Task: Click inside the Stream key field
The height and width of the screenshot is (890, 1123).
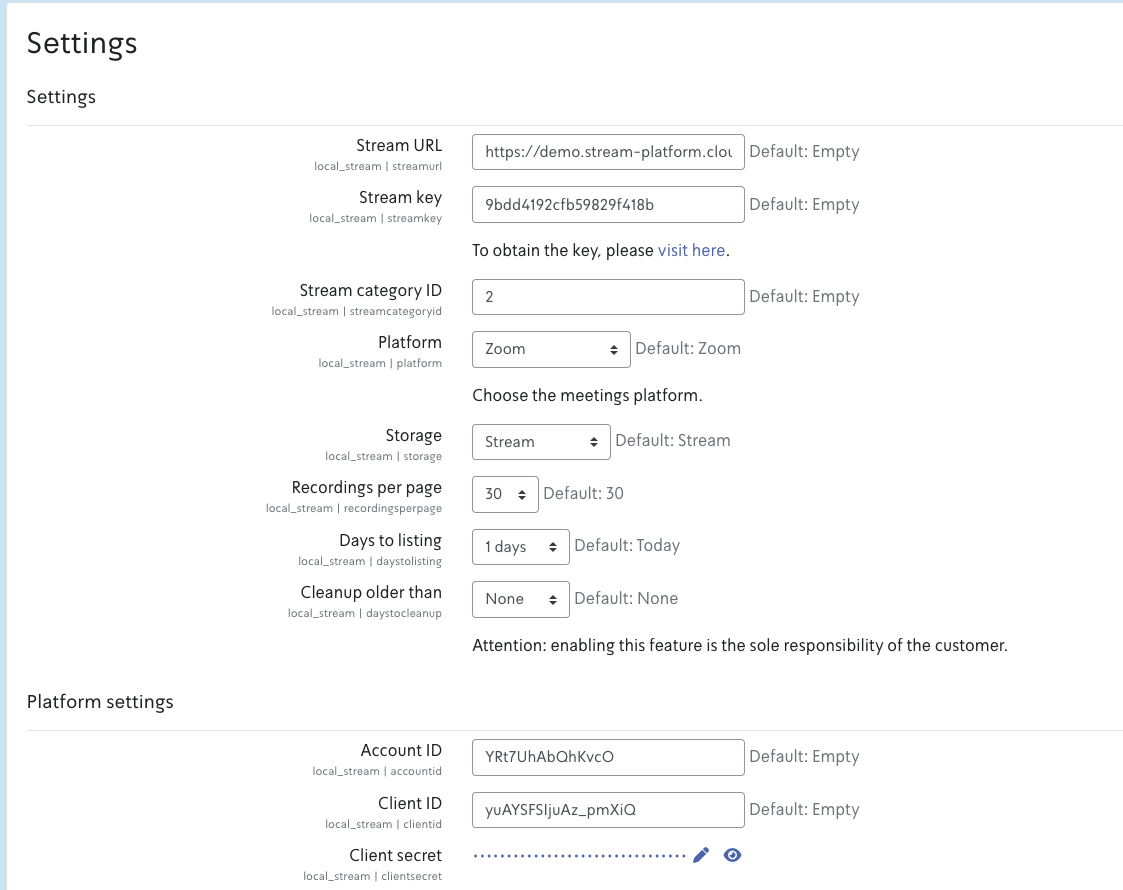Action: click(x=607, y=204)
